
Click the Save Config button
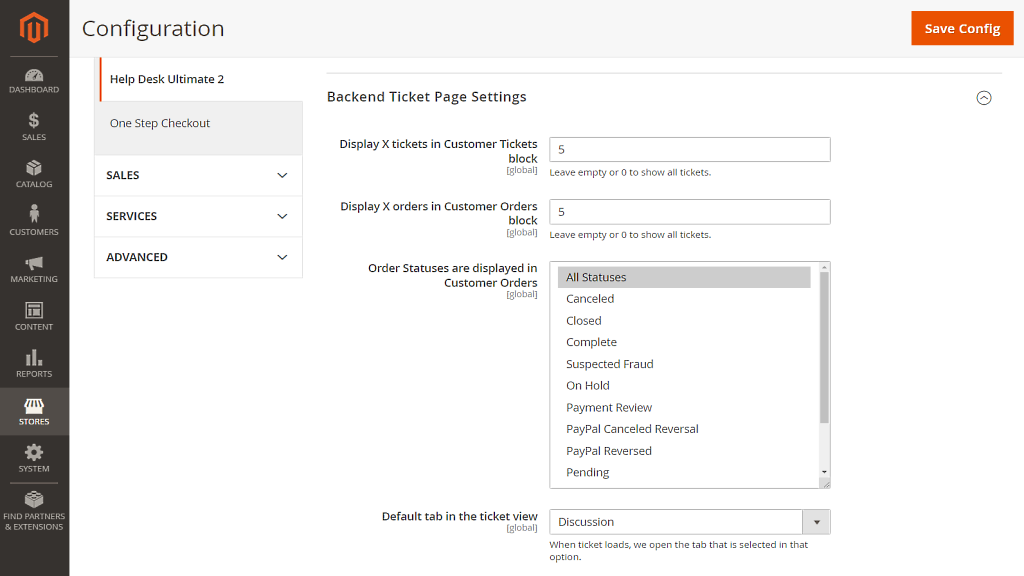pyautogui.click(x=962, y=28)
